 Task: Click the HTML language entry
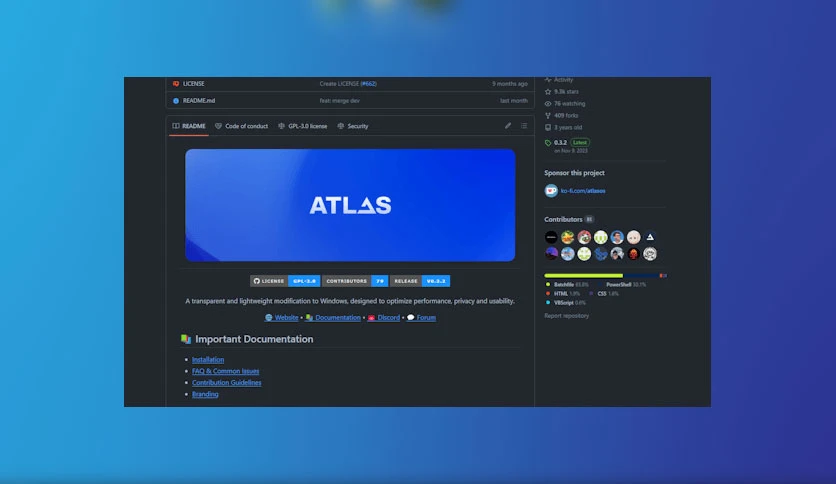[562, 294]
